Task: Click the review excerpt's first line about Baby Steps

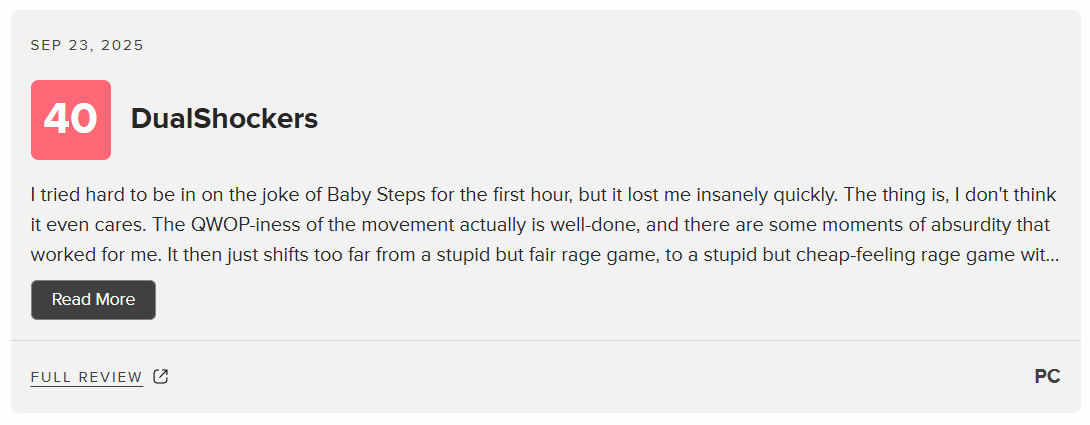Action: (x=544, y=195)
